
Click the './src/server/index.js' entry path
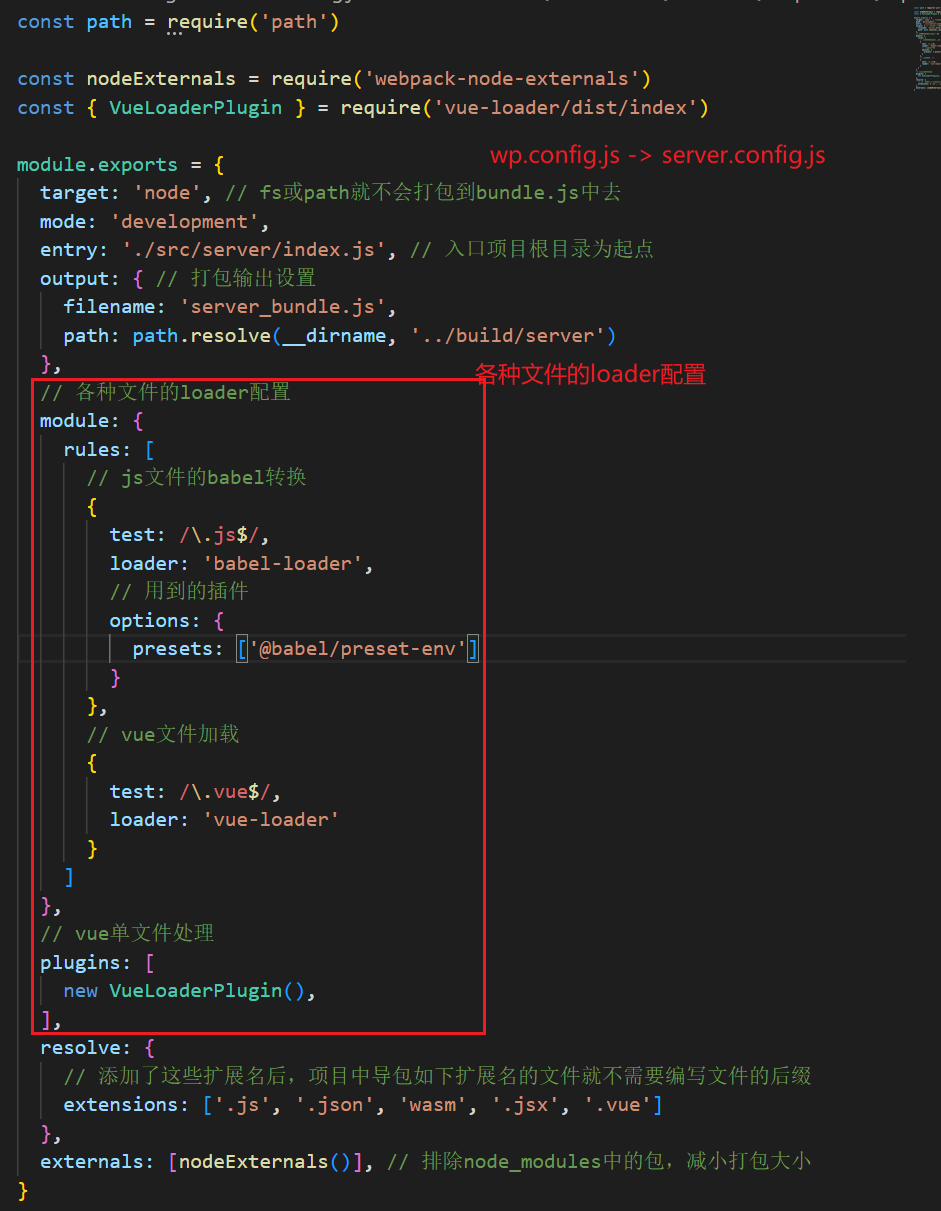point(254,250)
